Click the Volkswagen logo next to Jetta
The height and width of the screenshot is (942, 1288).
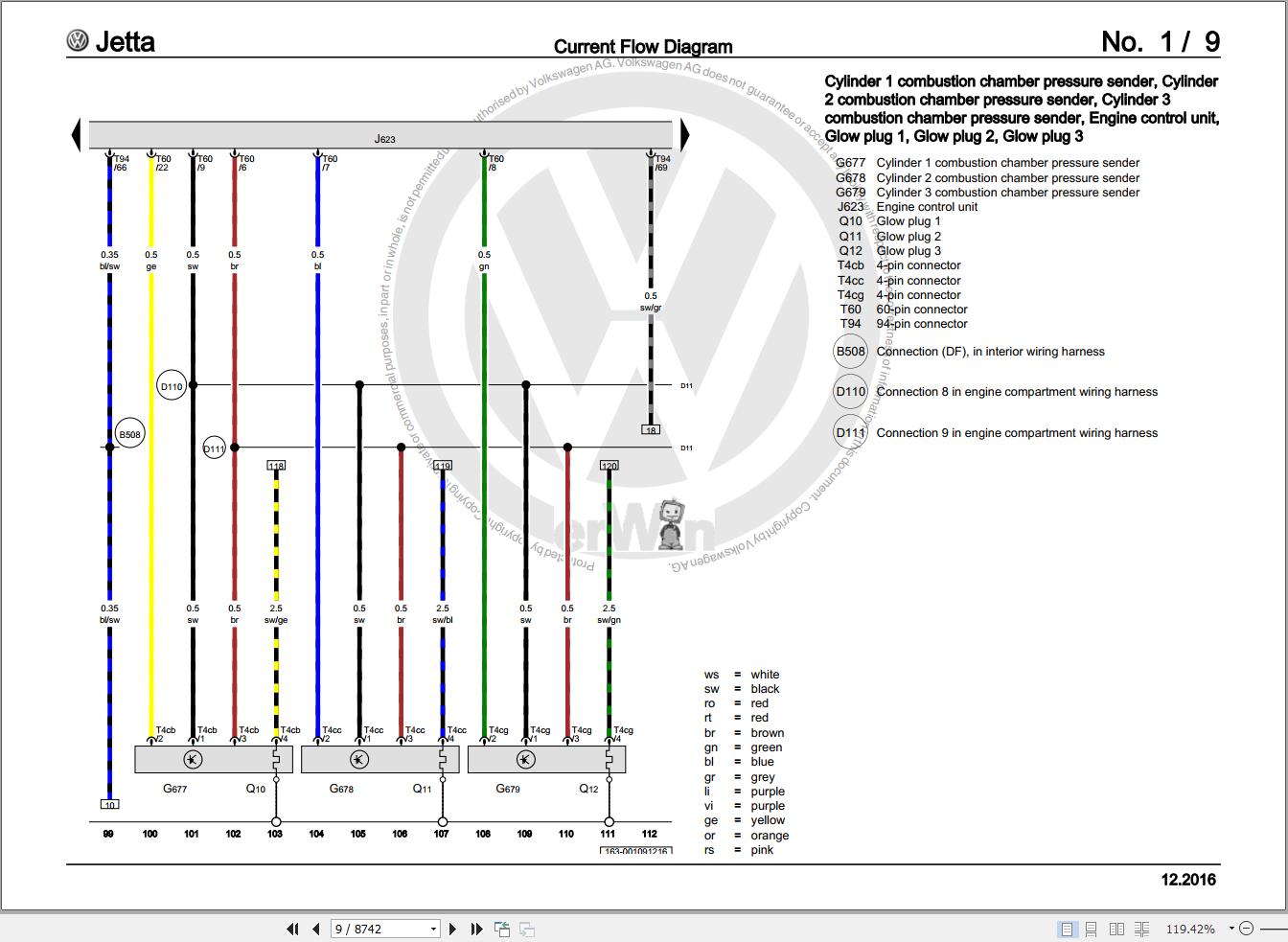[x=78, y=40]
